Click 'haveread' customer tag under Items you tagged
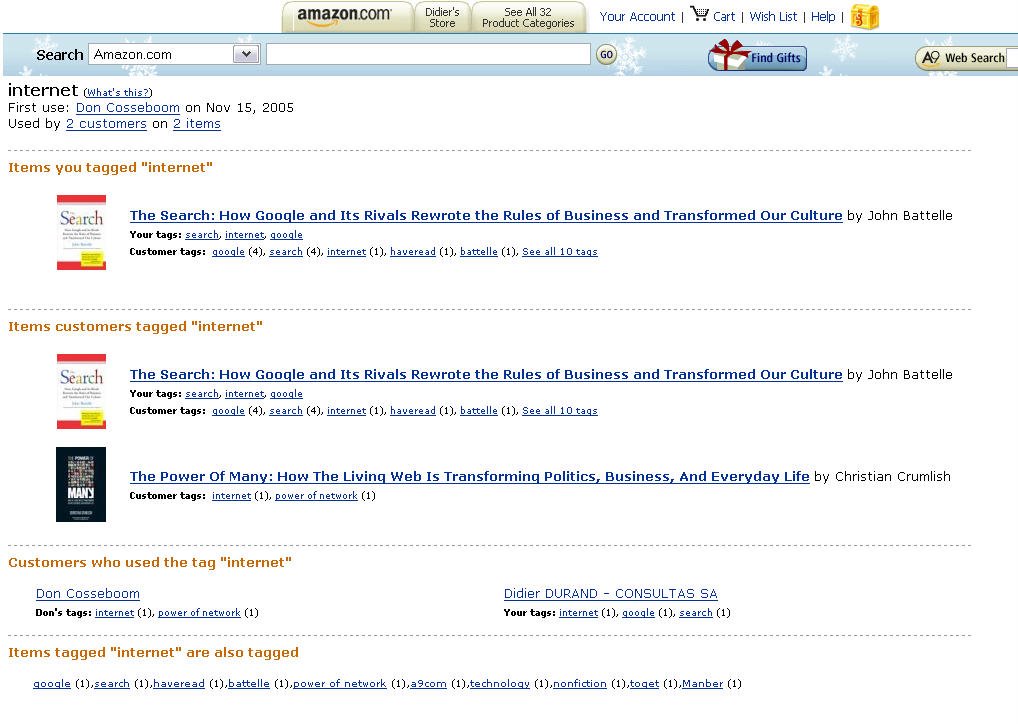 413,251
